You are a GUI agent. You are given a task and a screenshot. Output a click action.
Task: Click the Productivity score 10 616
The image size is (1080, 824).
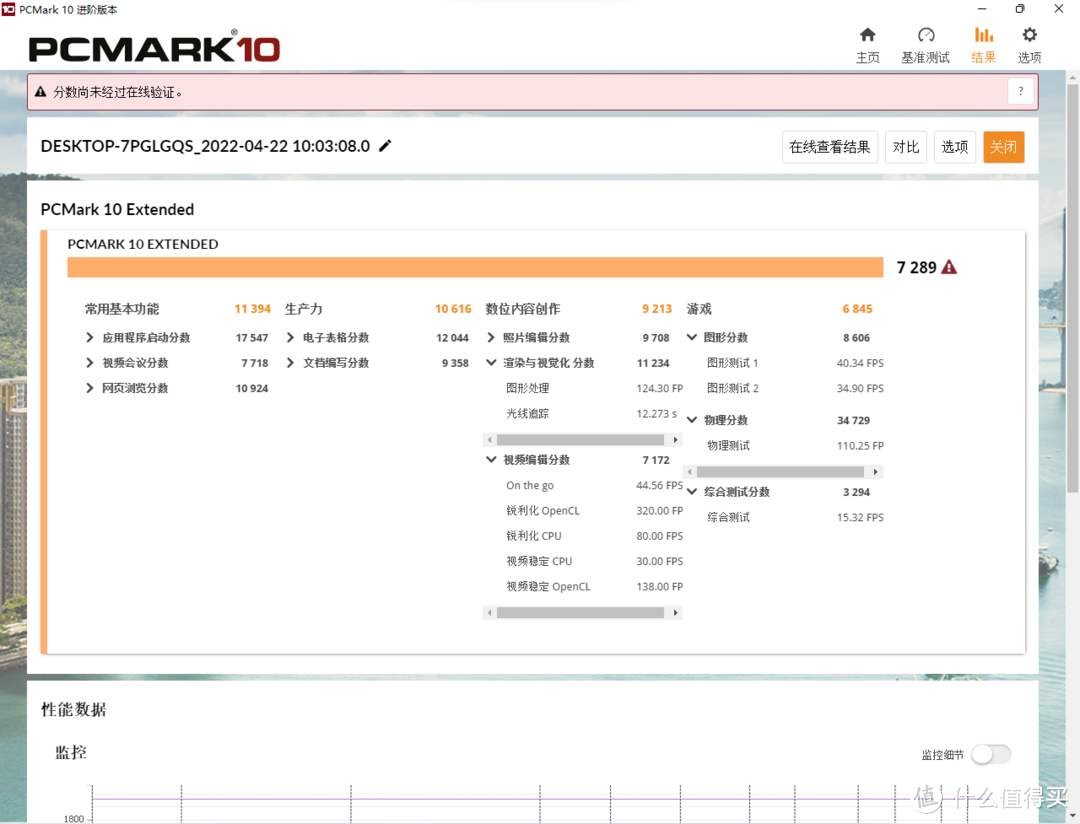pos(453,309)
